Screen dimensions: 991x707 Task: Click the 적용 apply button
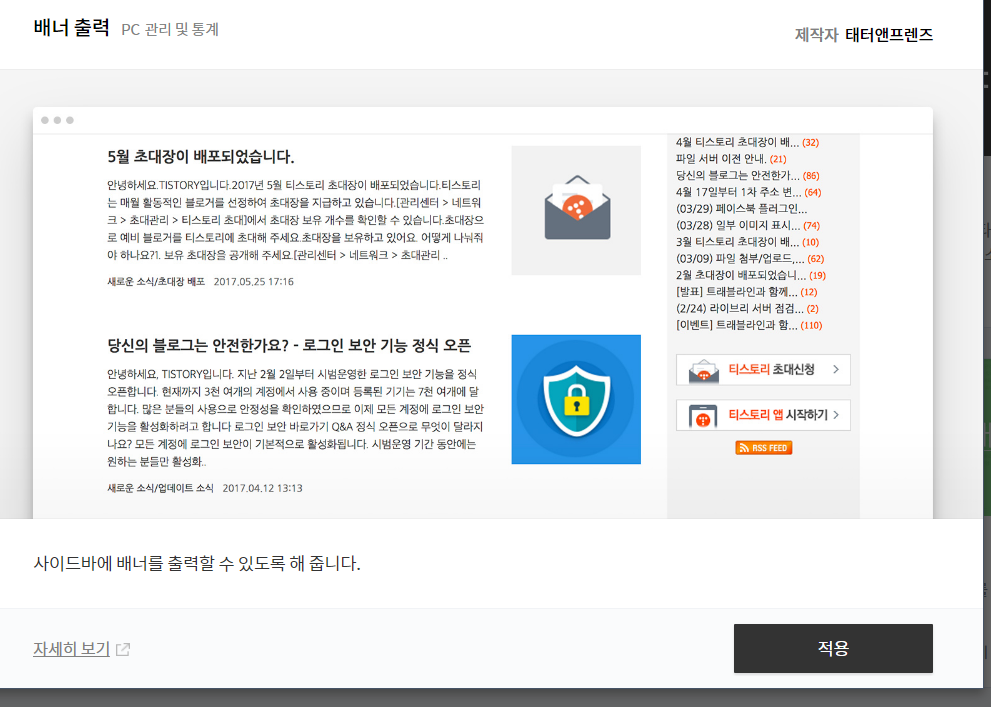coord(833,648)
